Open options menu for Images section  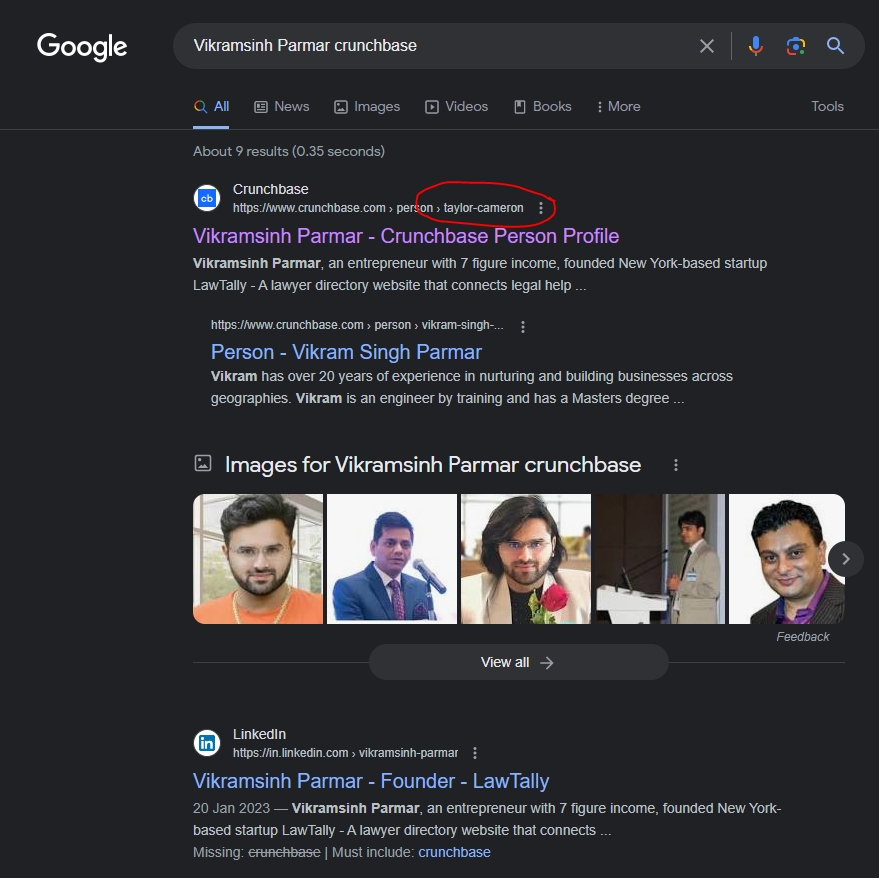pyautogui.click(x=676, y=465)
